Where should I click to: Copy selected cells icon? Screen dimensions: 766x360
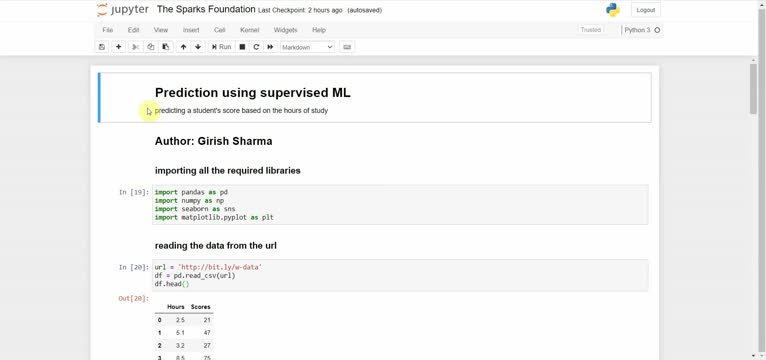150,47
